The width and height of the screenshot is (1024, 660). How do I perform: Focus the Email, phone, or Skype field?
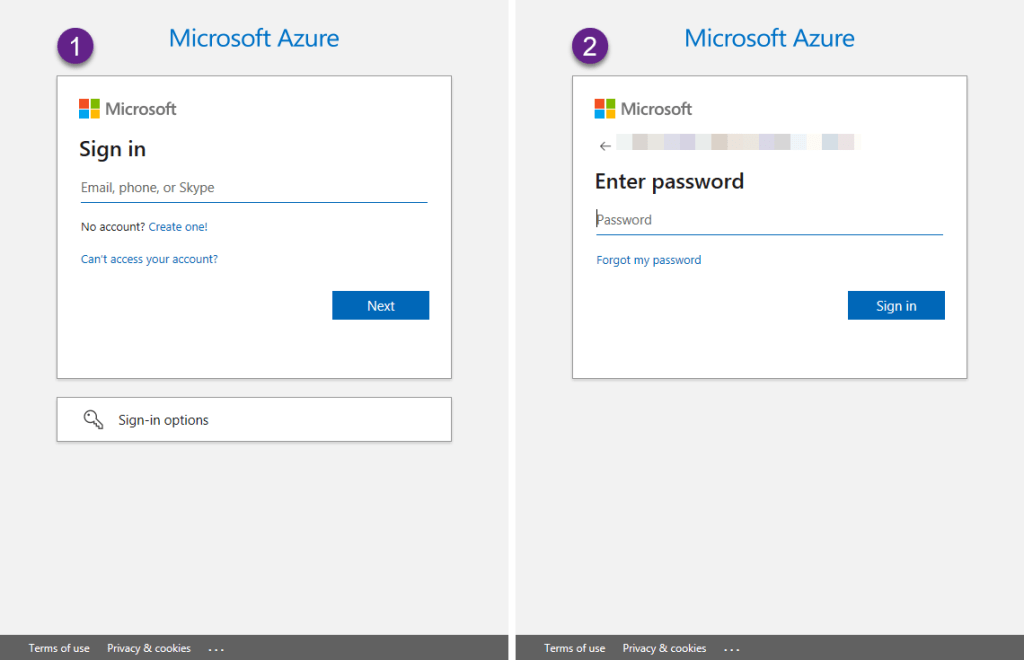[253, 188]
